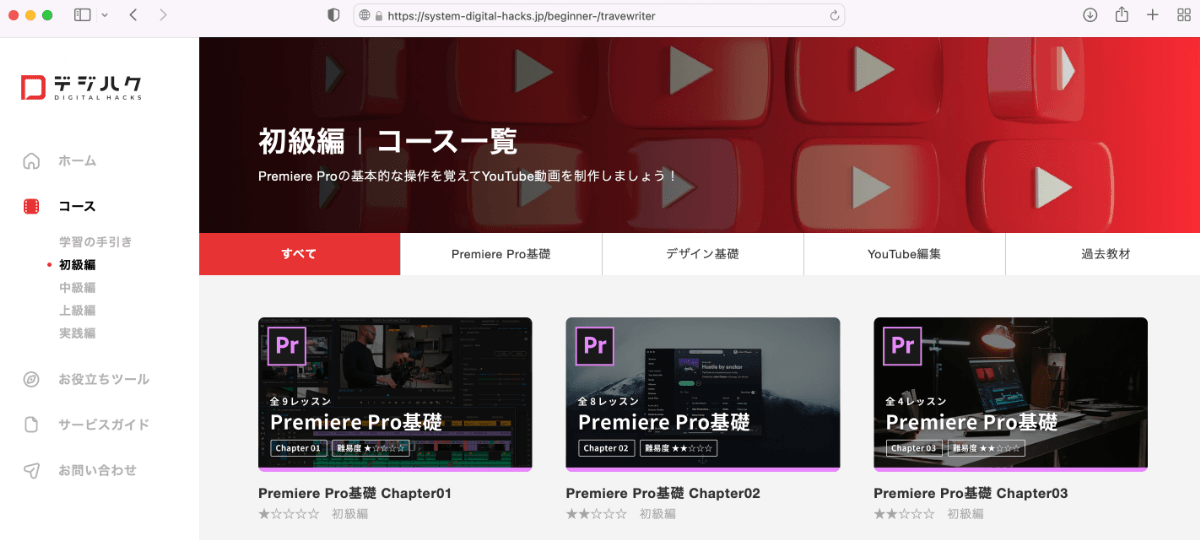
Task: Open the Chapter 03 course thumbnail
Action: [1011, 394]
